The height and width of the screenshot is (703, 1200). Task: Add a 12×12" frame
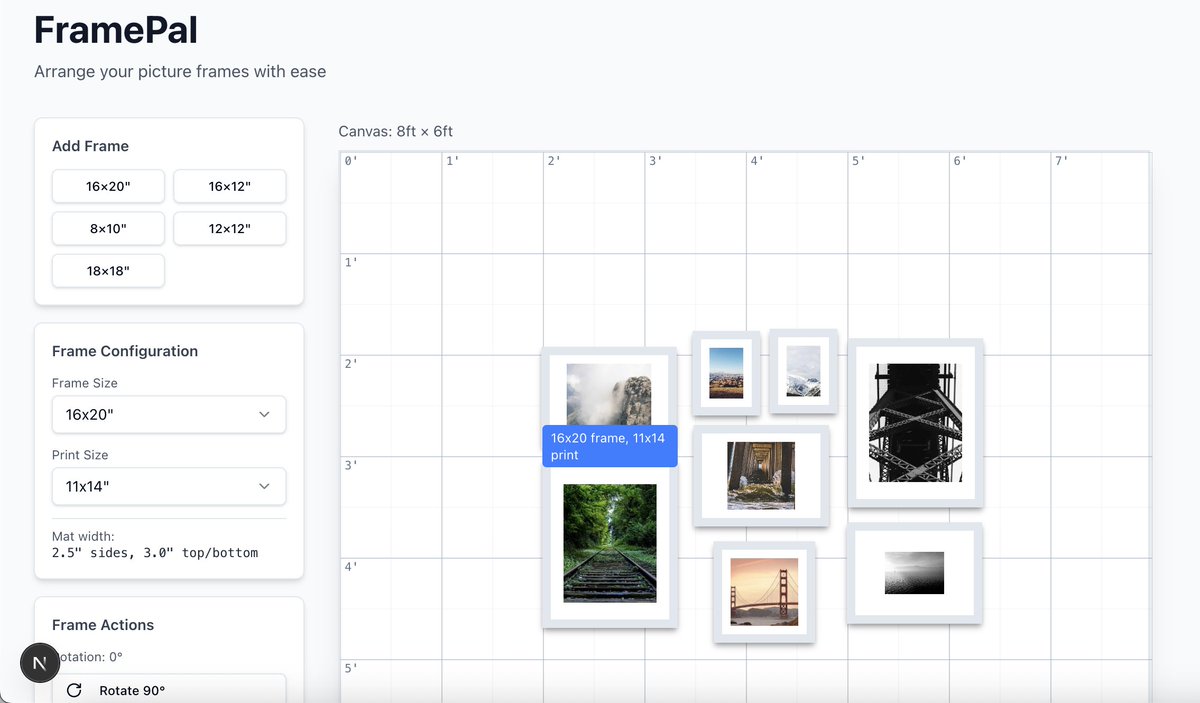(230, 228)
